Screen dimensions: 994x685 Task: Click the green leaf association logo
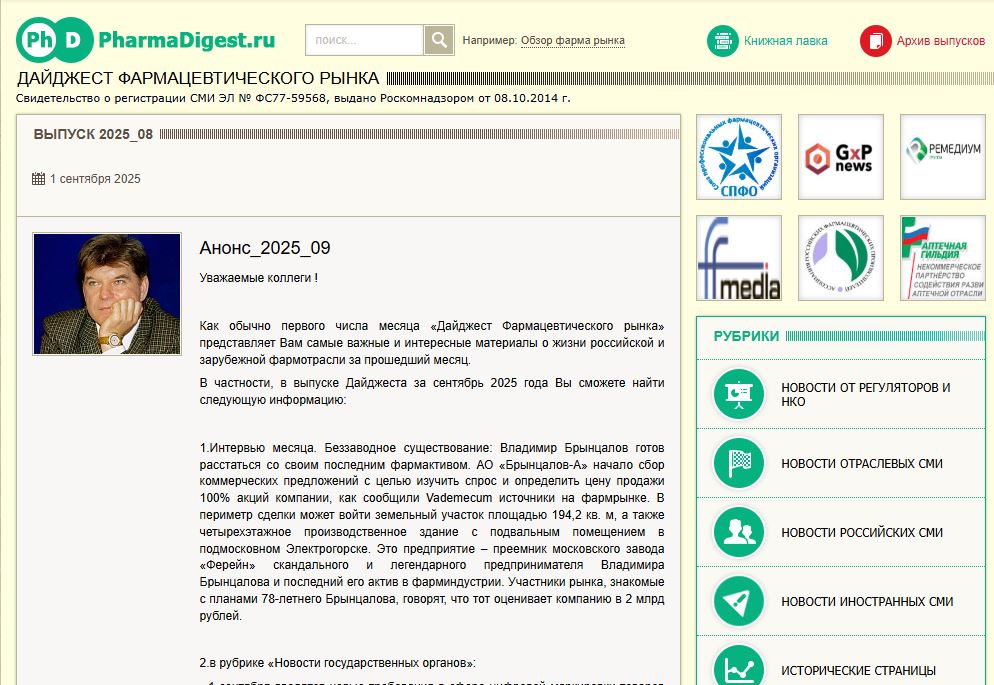click(840, 258)
